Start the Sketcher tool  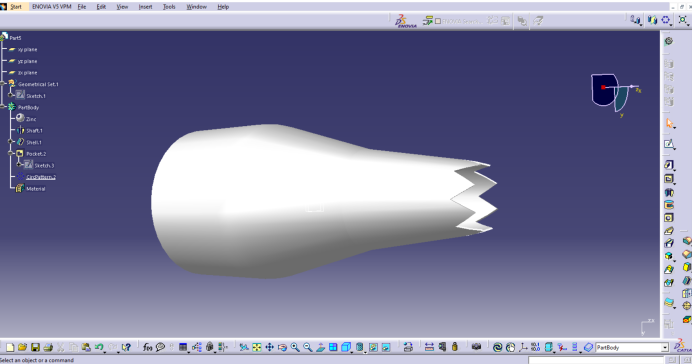[x=669, y=144]
